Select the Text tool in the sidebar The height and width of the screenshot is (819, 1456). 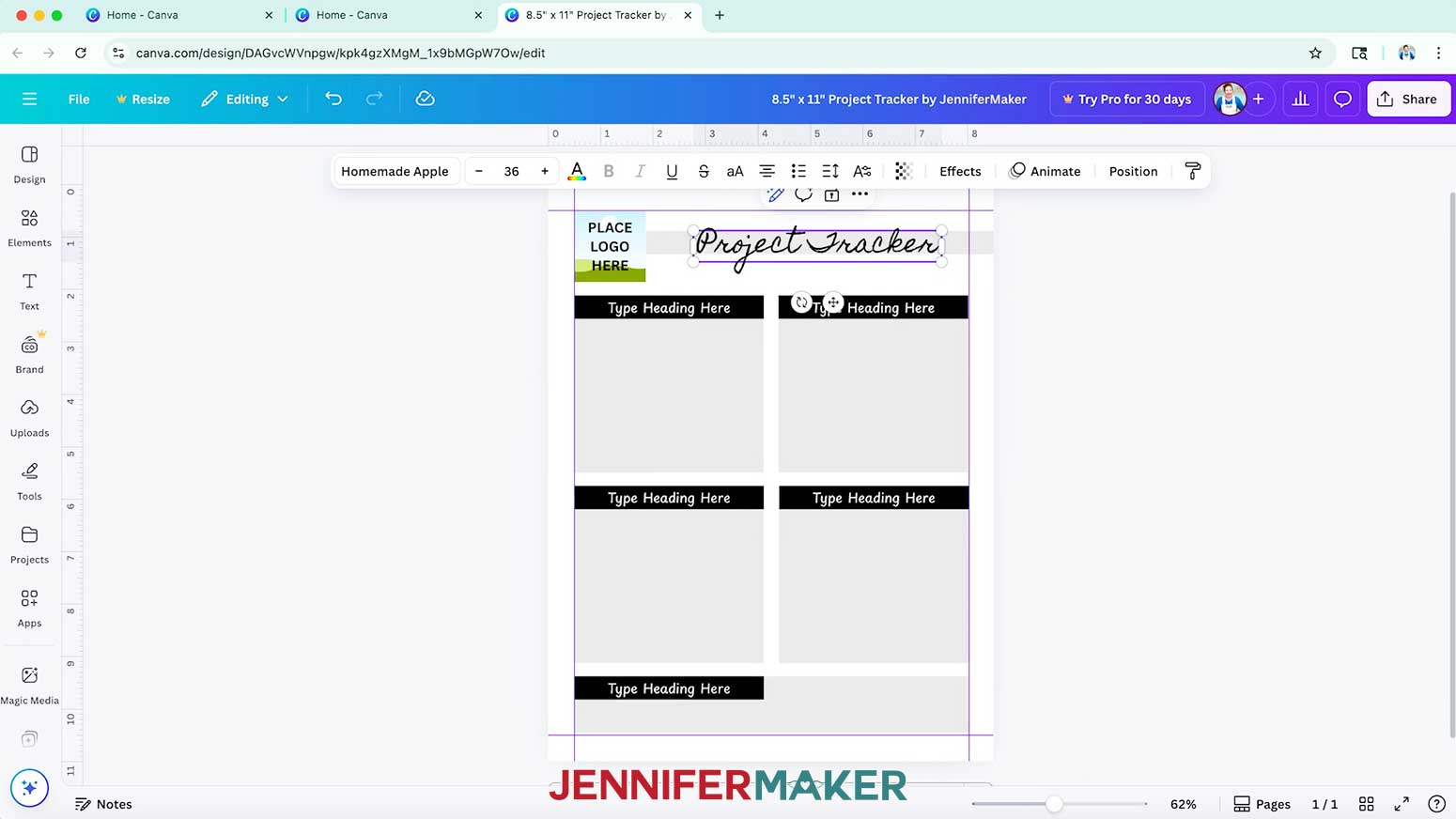click(x=29, y=291)
